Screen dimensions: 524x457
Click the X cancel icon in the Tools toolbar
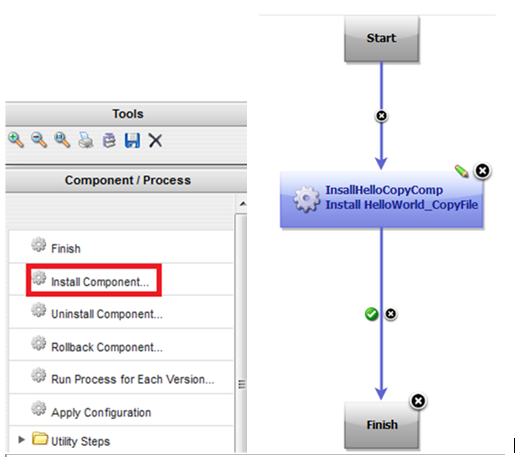click(x=155, y=140)
